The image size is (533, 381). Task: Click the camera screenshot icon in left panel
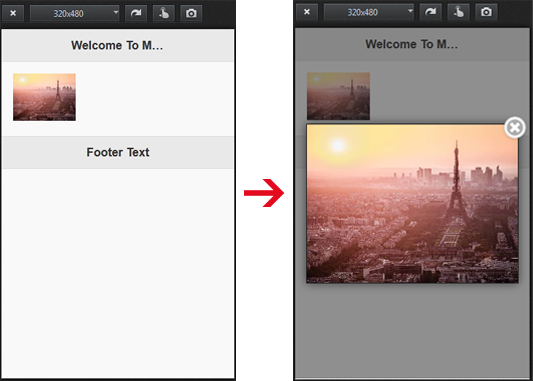[191, 13]
